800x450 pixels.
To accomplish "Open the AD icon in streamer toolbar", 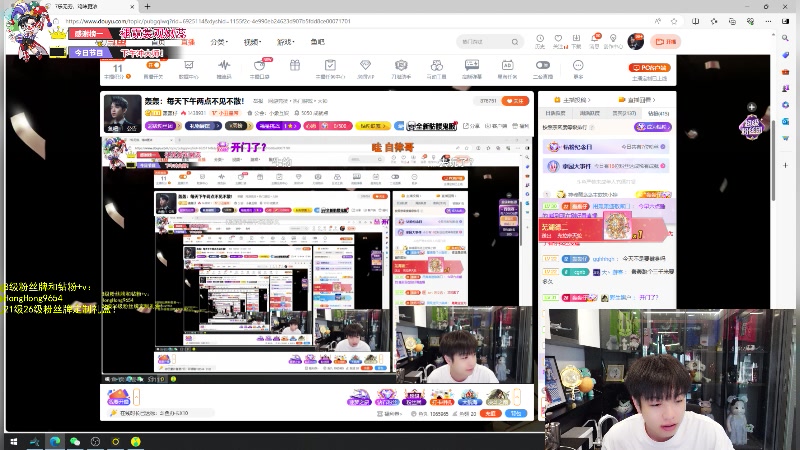I will [507, 65].
